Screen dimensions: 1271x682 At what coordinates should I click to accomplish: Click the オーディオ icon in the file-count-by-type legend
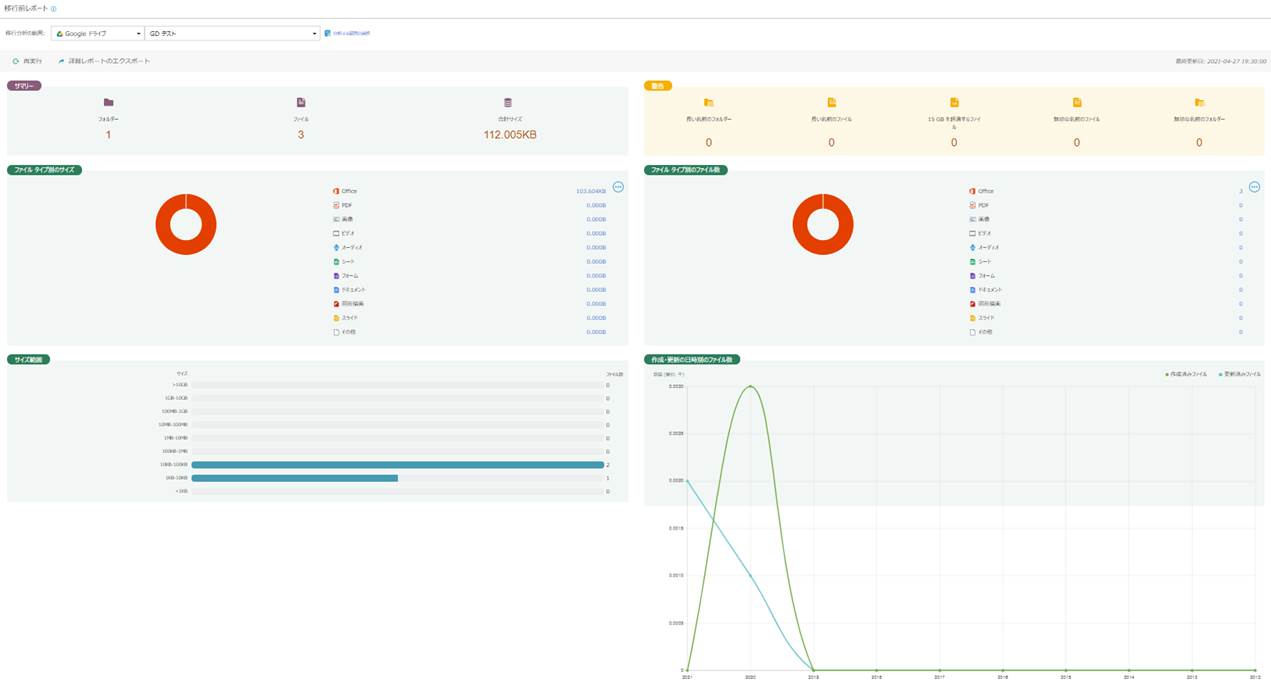(x=972, y=247)
